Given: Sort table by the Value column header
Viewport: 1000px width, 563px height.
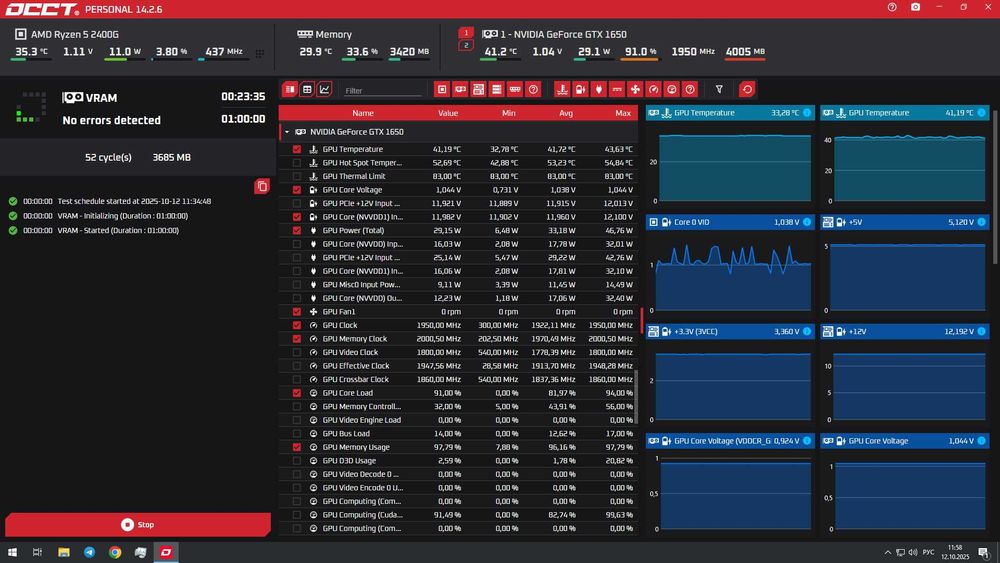Looking at the screenshot, I should (x=448, y=113).
